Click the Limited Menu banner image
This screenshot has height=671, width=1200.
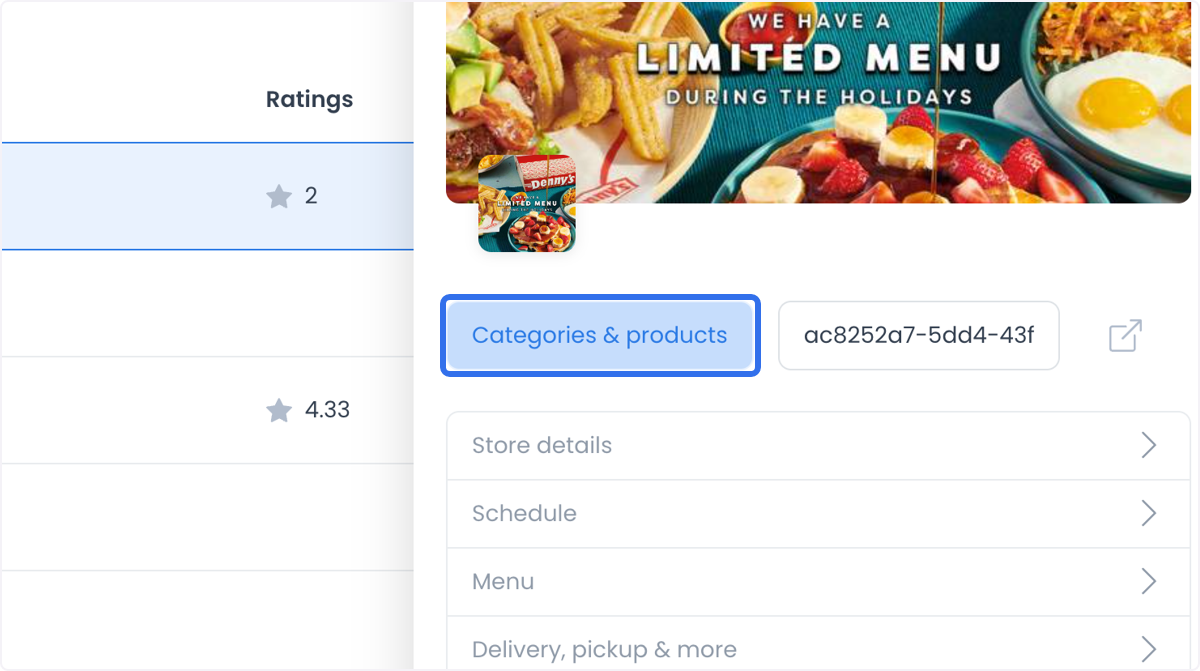click(x=818, y=102)
